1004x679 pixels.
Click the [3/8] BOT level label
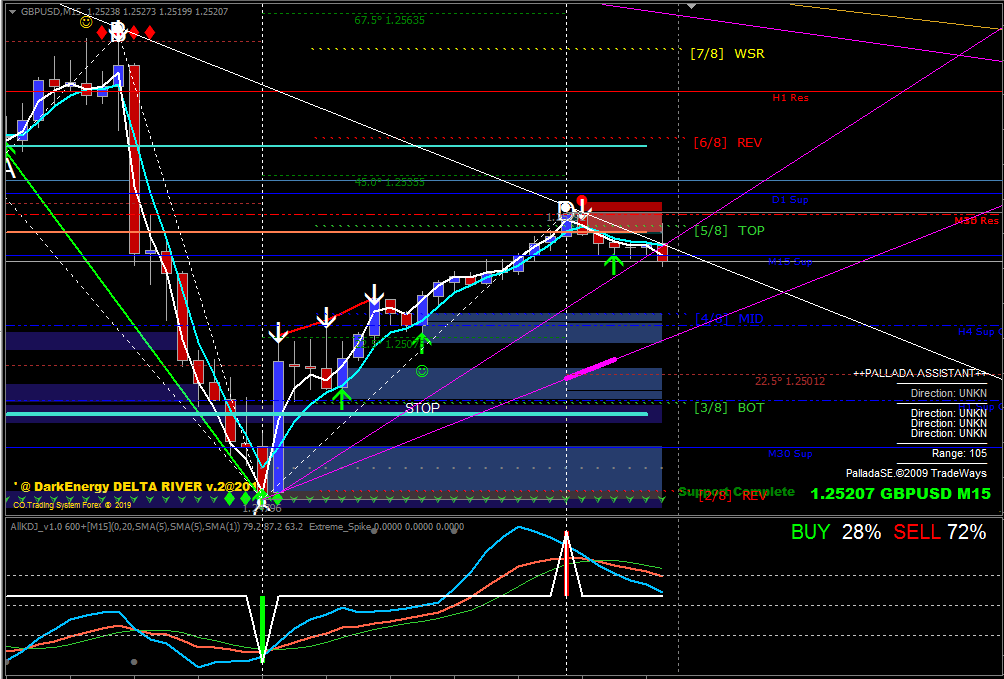click(729, 407)
